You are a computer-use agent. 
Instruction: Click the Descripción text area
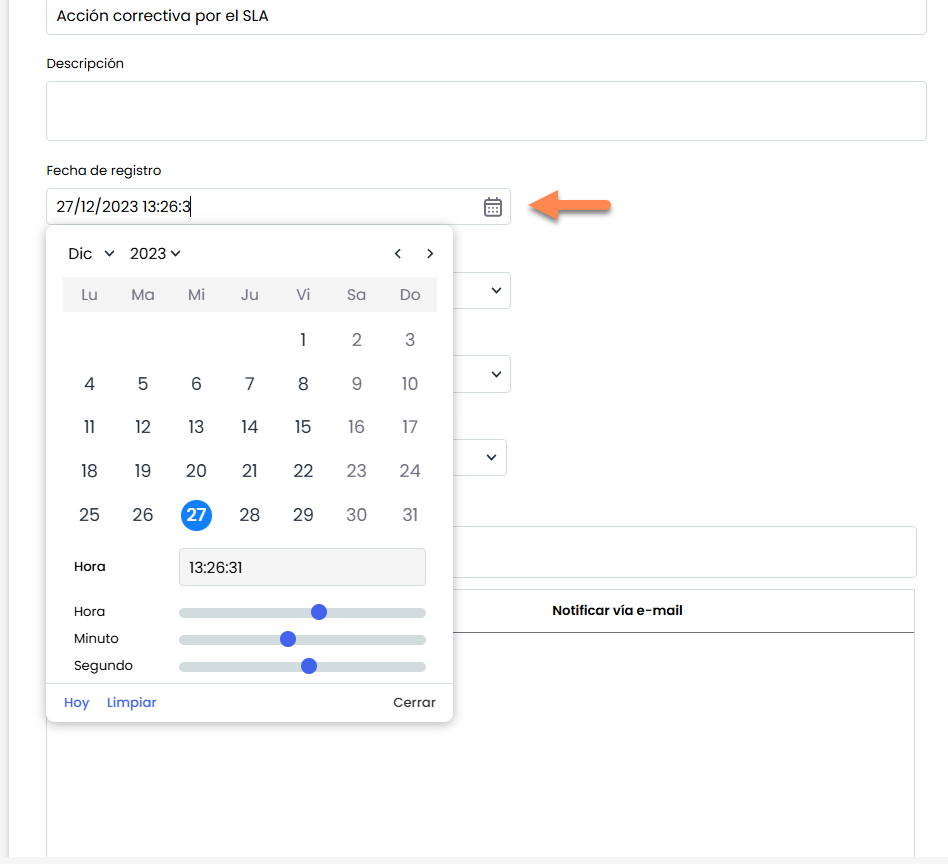click(486, 111)
